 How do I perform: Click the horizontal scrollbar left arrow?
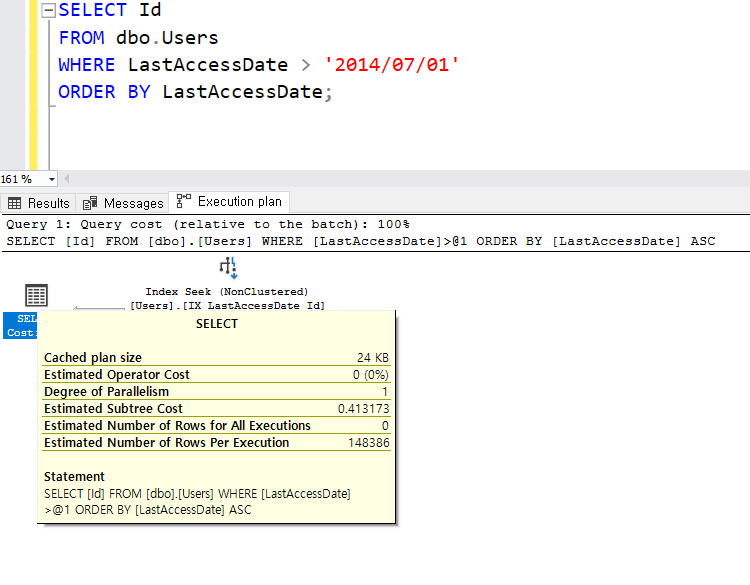pos(66,179)
